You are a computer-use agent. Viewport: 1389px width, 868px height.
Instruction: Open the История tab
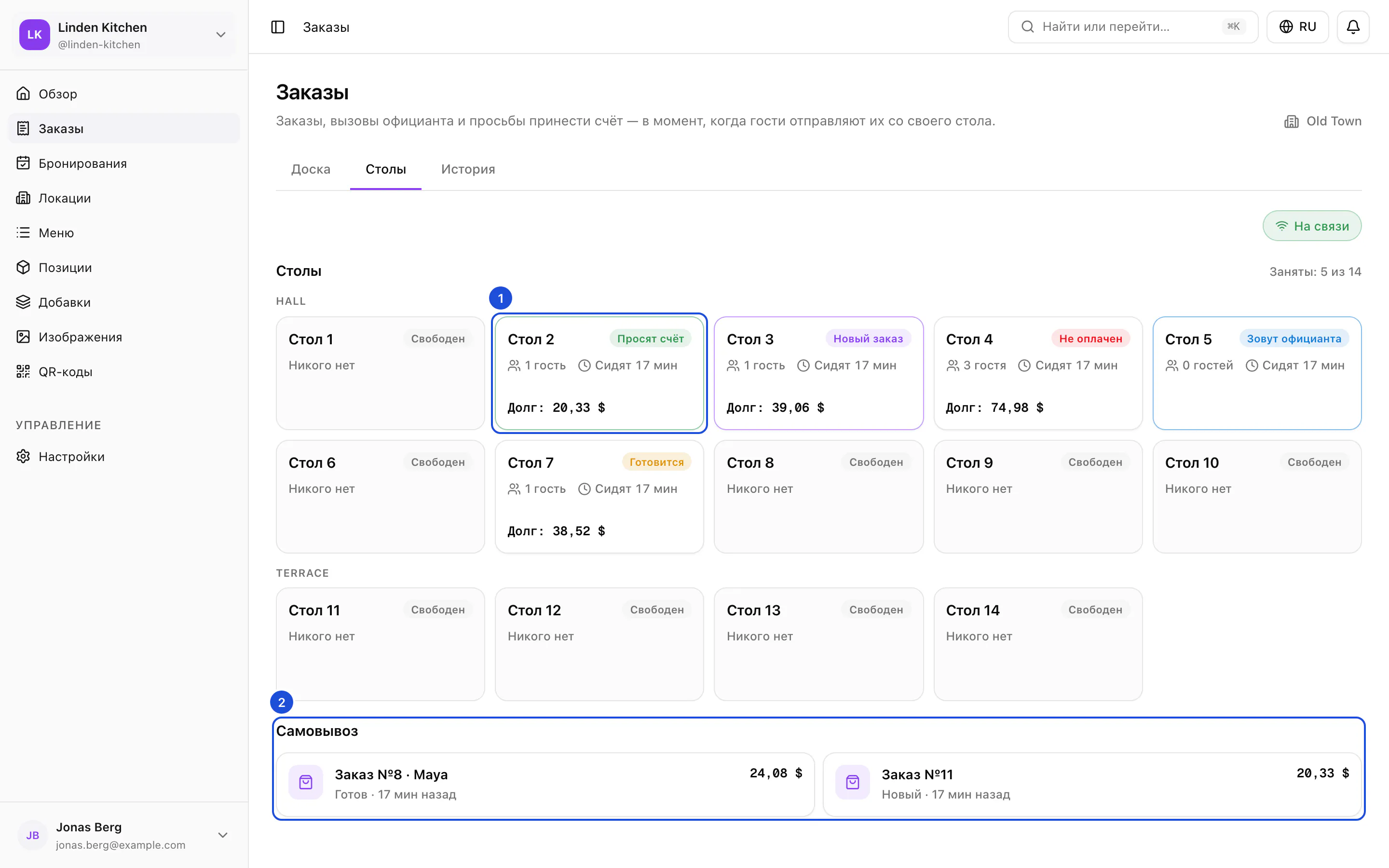click(468, 169)
